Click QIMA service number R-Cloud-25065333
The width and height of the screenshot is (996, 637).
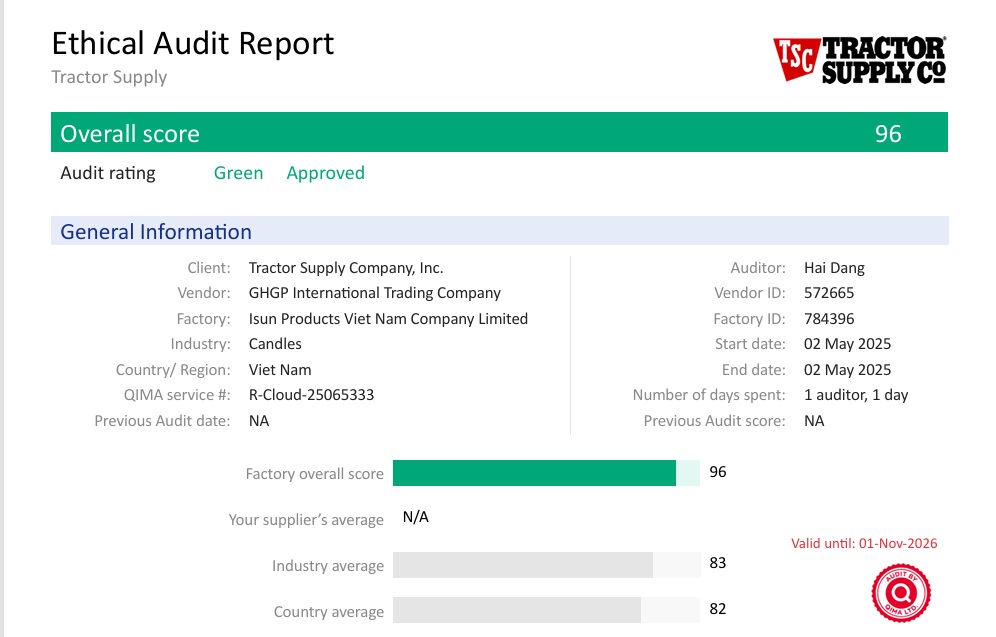point(311,395)
